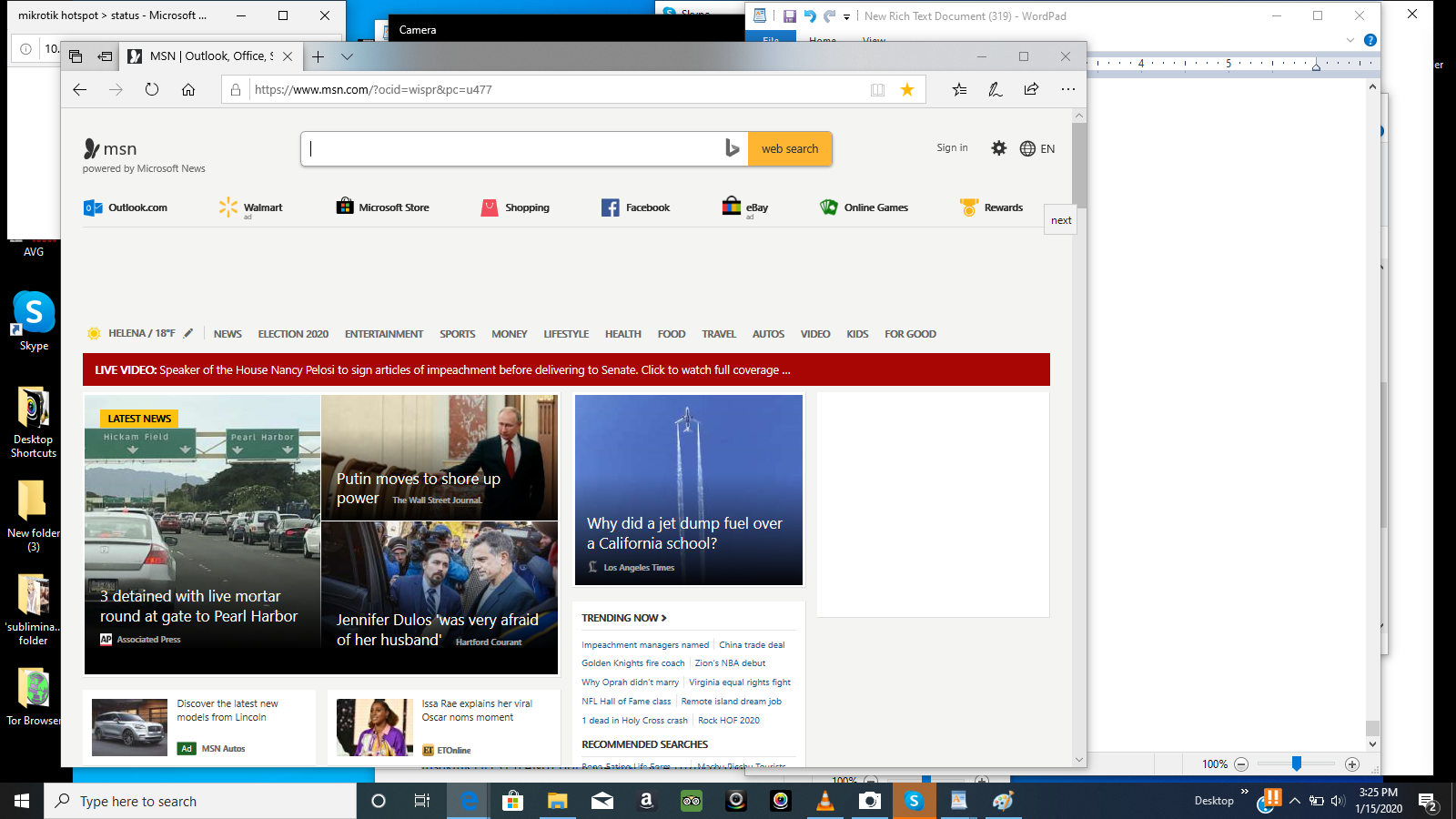
Task: Open Edge Settings and more menu
Action: point(1067,89)
